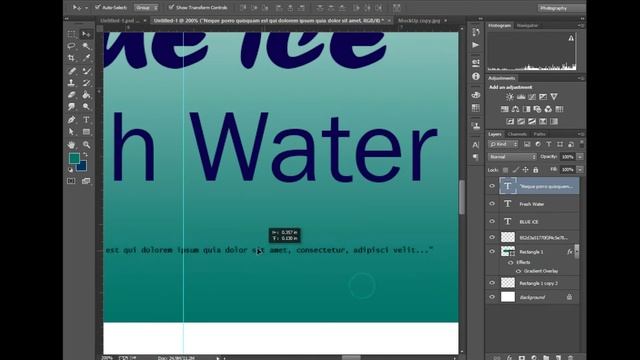Open the Actions panel play icon
The image size is (640, 360).
pyautogui.click(x=476, y=45)
